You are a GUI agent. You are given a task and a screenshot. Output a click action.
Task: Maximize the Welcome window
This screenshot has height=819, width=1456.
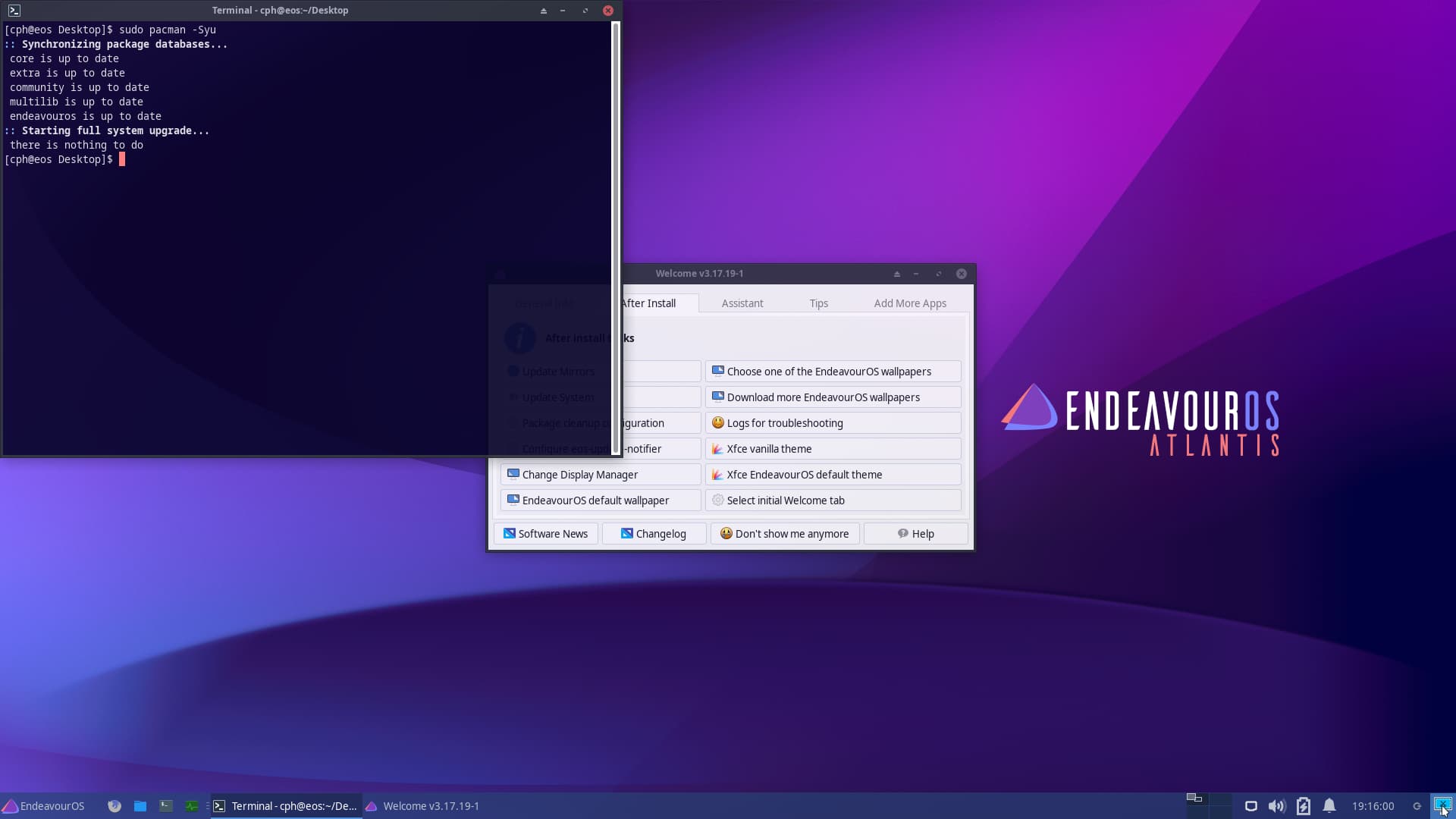(939, 274)
